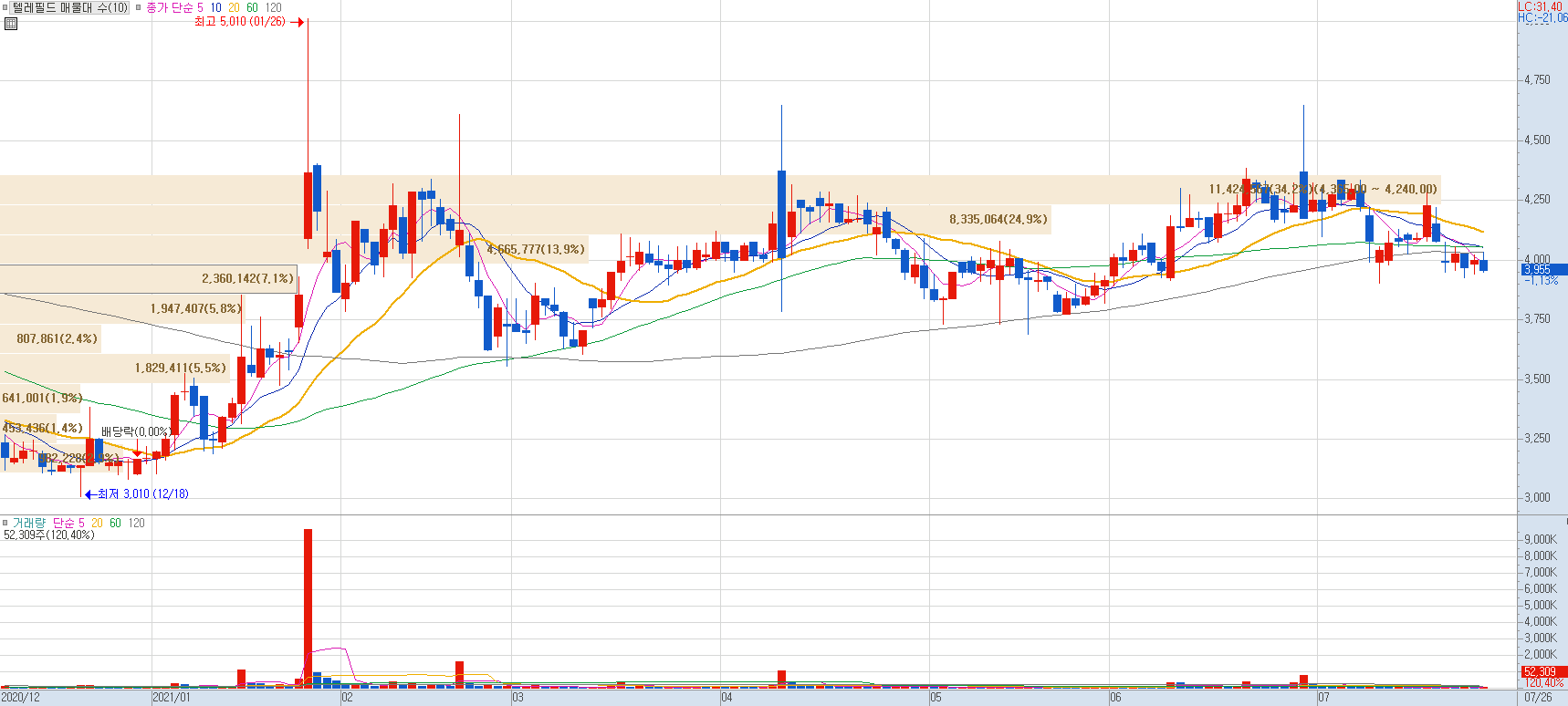
Task: Click square marker beside 텔레필드 매물대 label
Action: [x=5, y=7]
